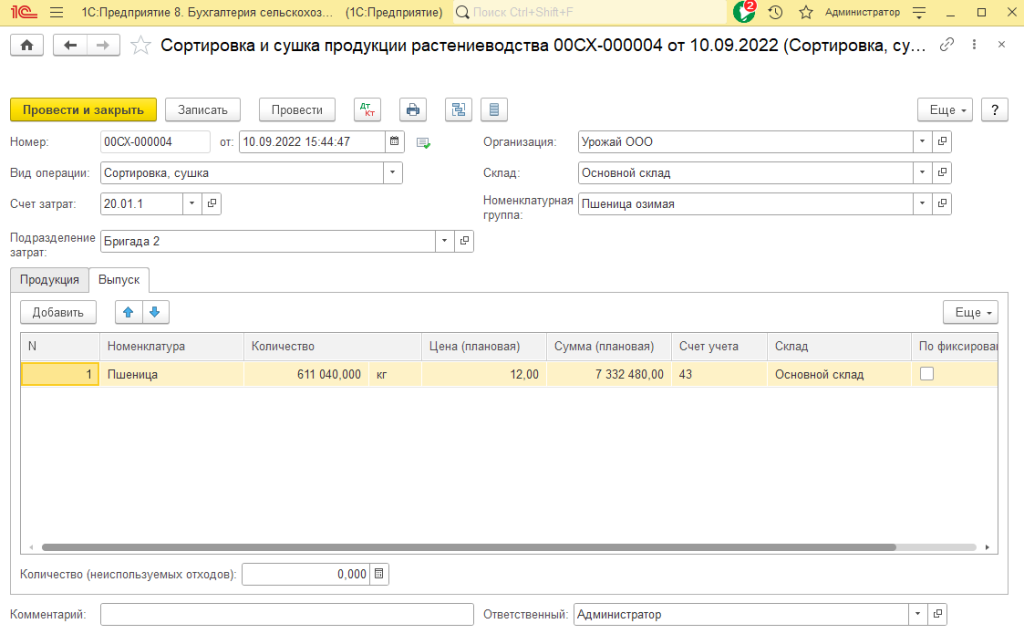Select the Выпуск tab
This screenshot has width=1024, height=634.
click(x=119, y=280)
